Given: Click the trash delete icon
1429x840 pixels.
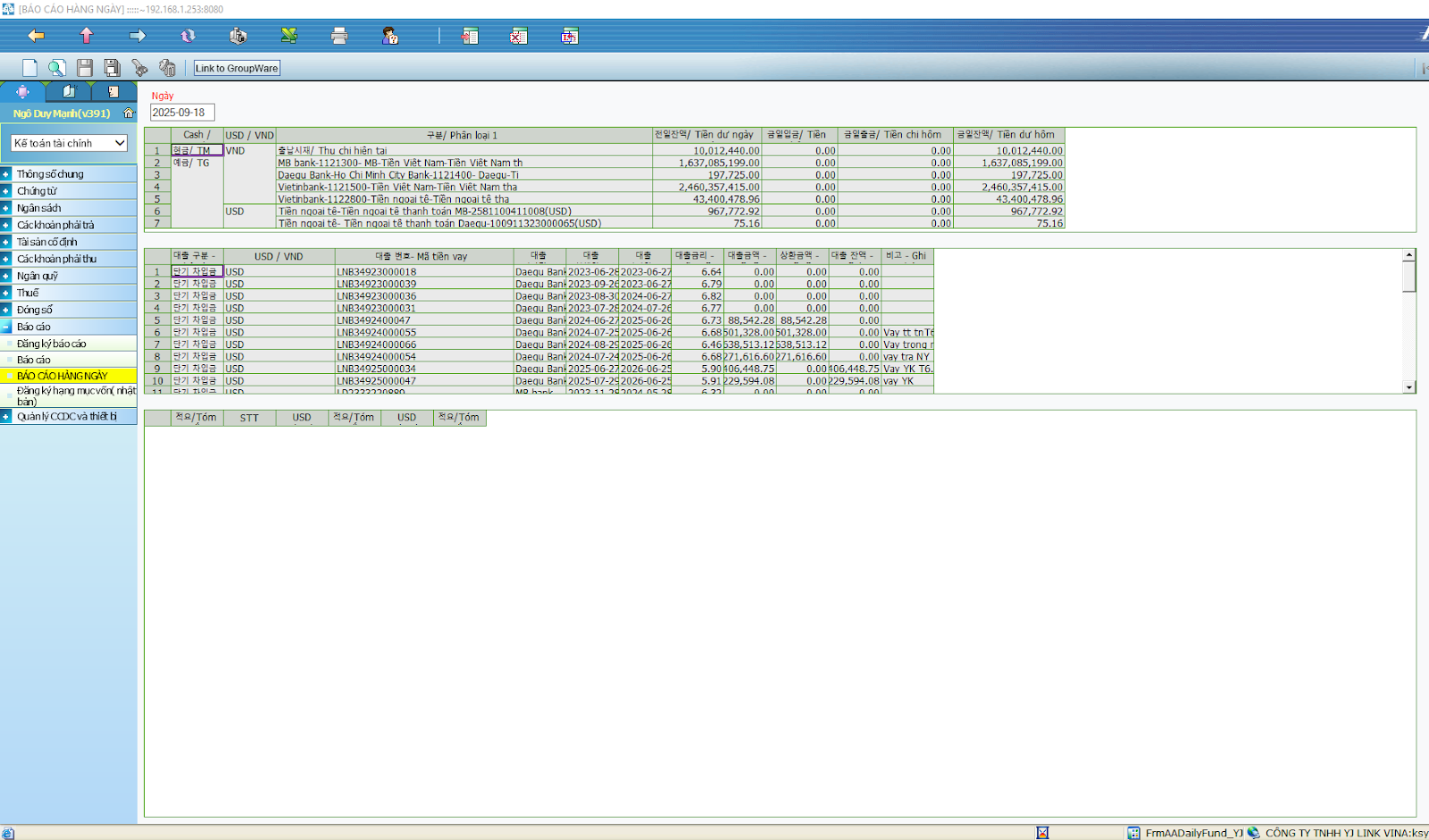Looking at the screenshot, I should tap(167, 68).
